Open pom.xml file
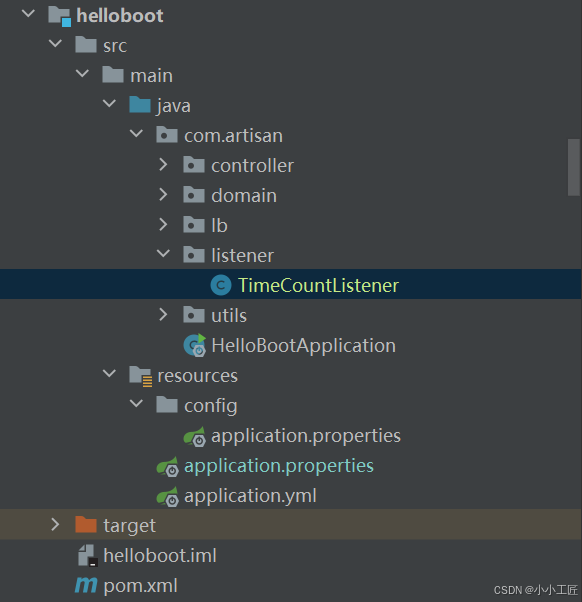 pos(140,586)
